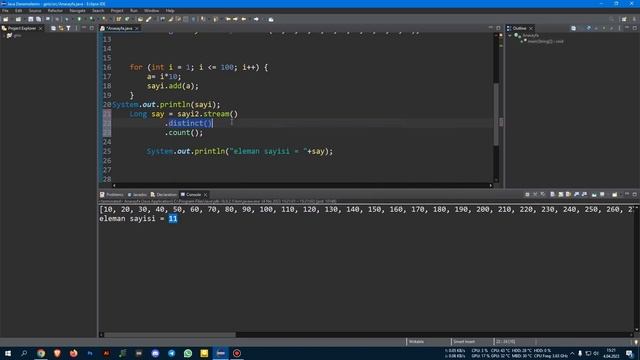Screen dimensions: 640x360
Task: Open the Edit menu
Action: point(18,11)
